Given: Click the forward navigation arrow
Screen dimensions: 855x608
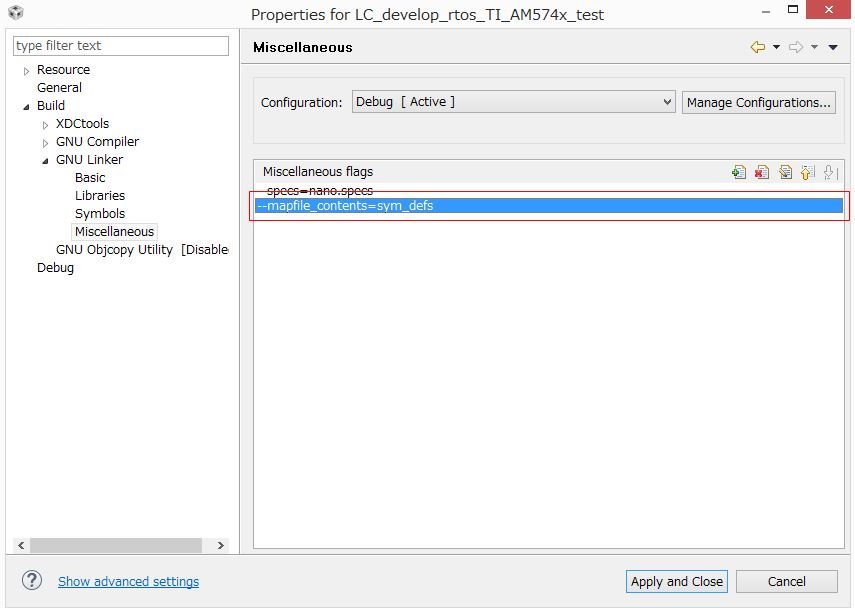Looking at the screenshot, I should click(795, 46).
